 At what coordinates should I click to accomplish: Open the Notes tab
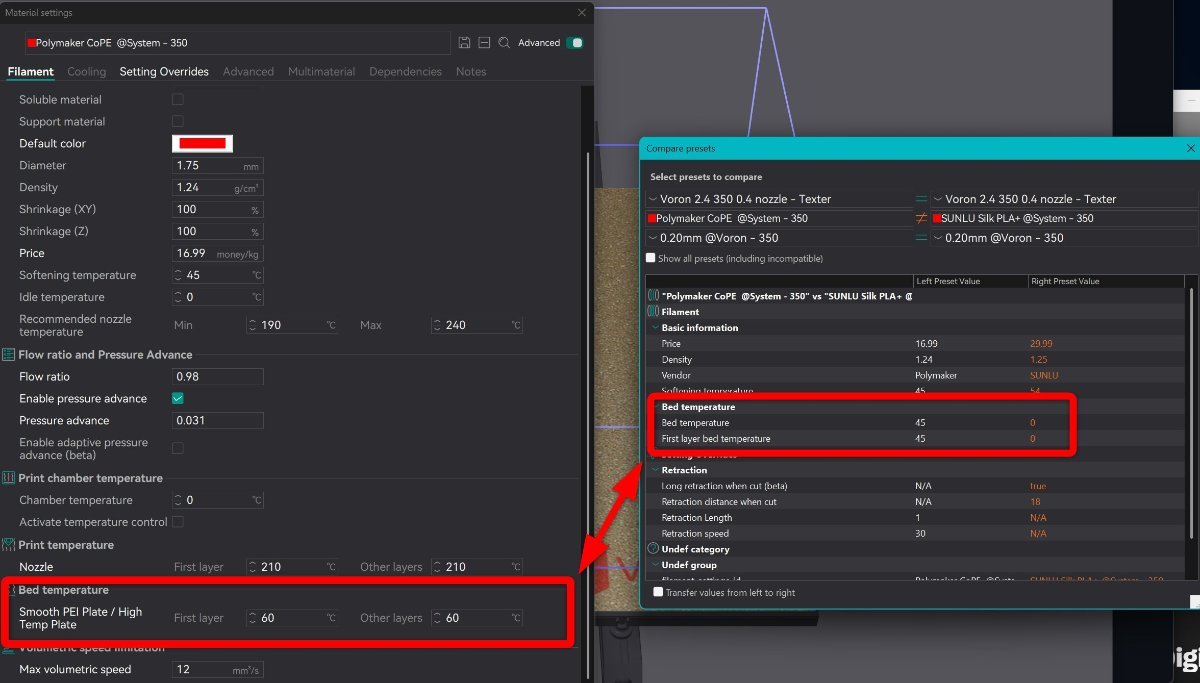coord(471,72)
